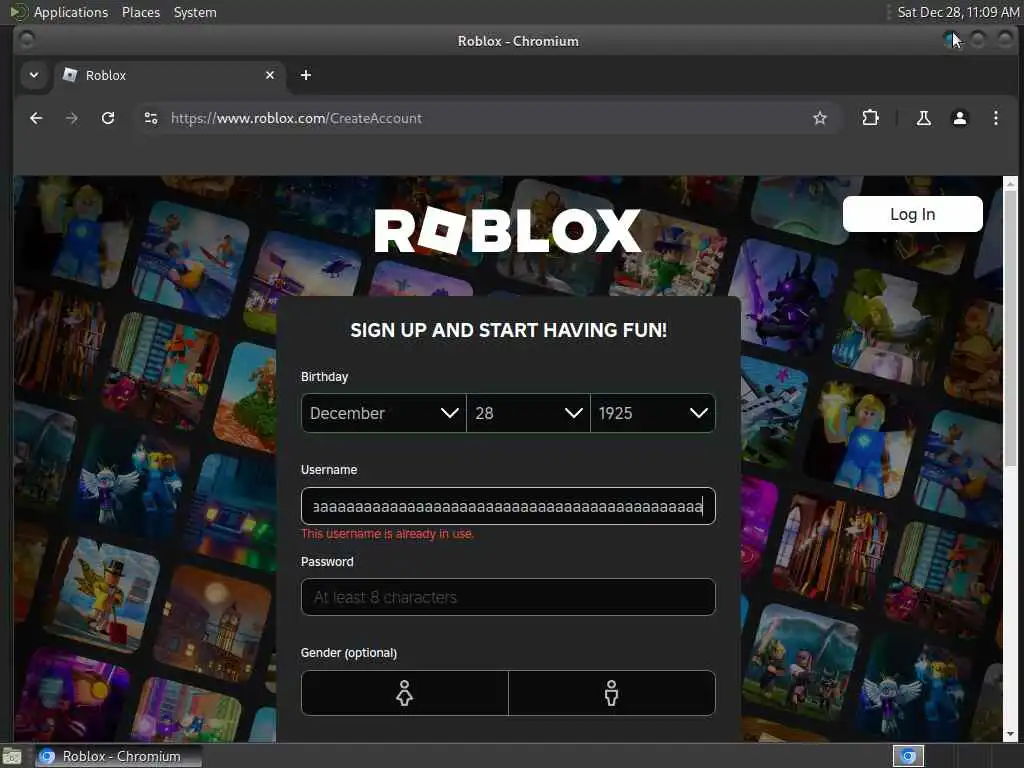This screenshot has width=1024, height=768.
Task: Click the SIGN UP AND START HAVING FUN heading
Action: 508,330
